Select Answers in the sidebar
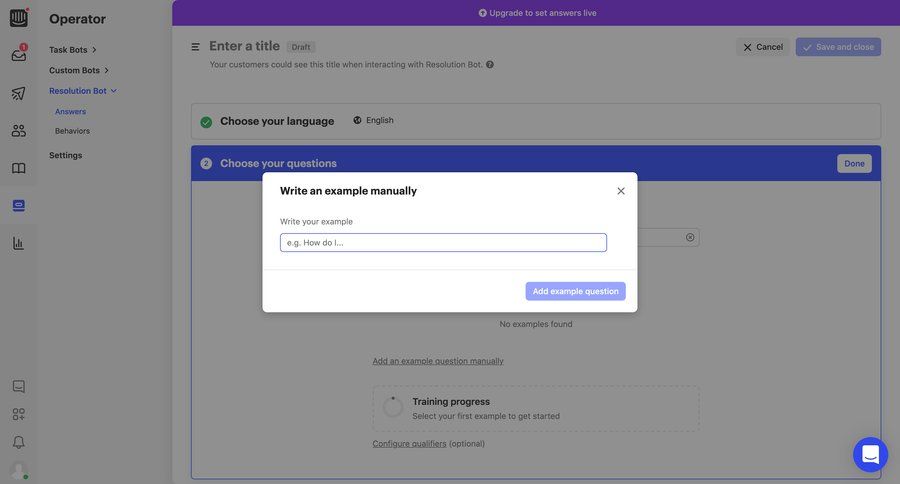 tap(71, 111)
